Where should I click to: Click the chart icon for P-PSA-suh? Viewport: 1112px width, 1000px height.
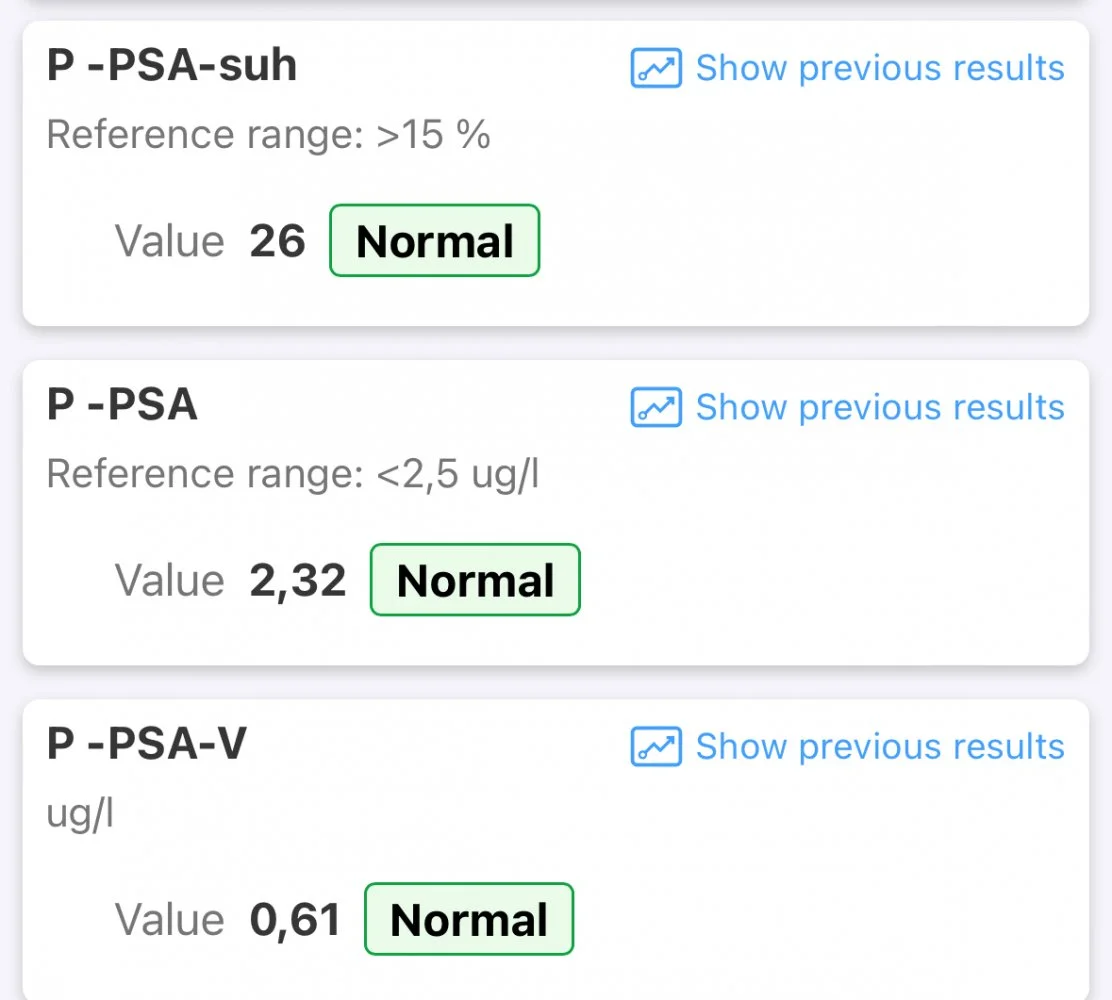click(656, 68)
